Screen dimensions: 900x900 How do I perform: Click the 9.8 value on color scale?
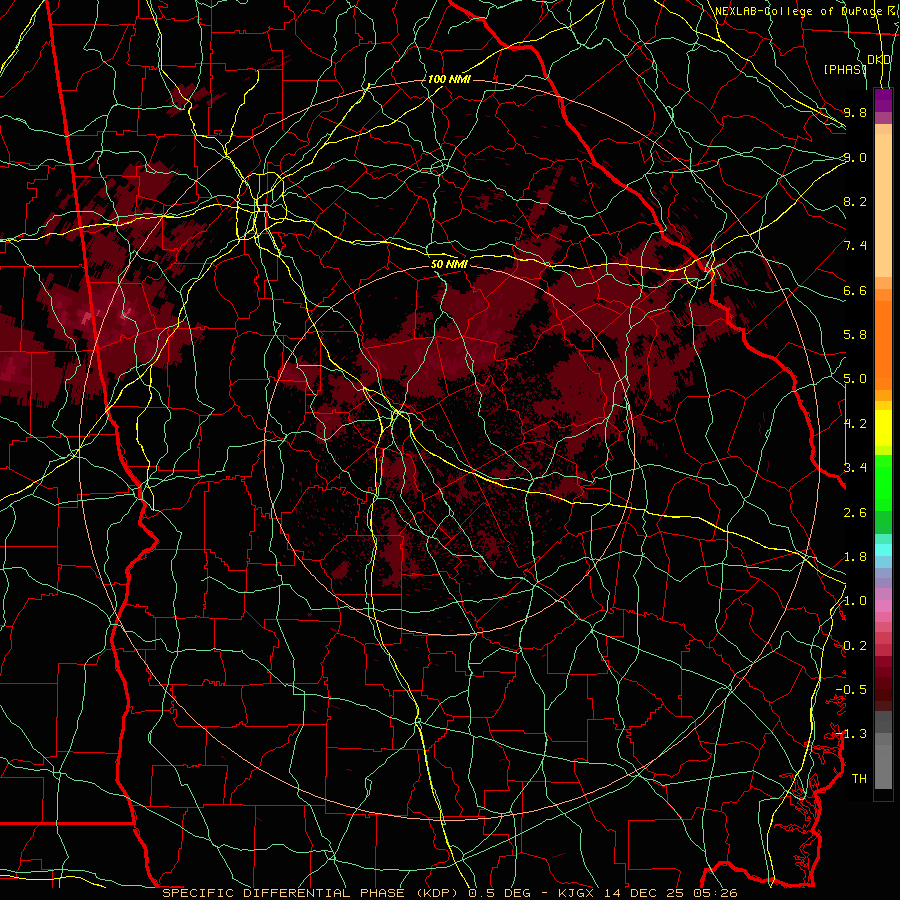pos(855,112)
